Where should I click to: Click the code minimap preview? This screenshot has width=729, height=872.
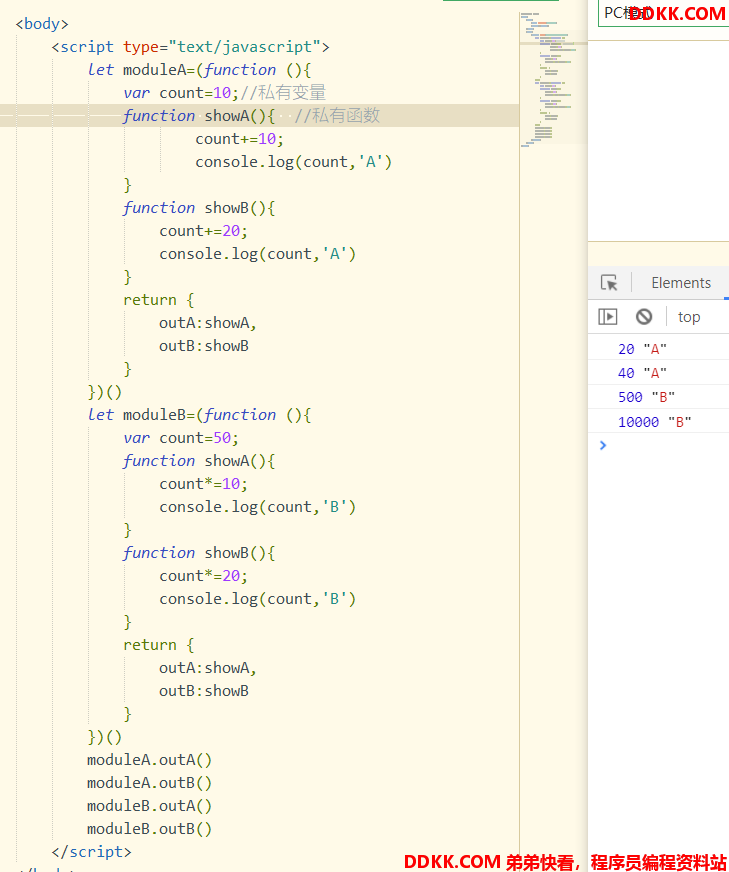pyautogui.click(x=553, y=78)
